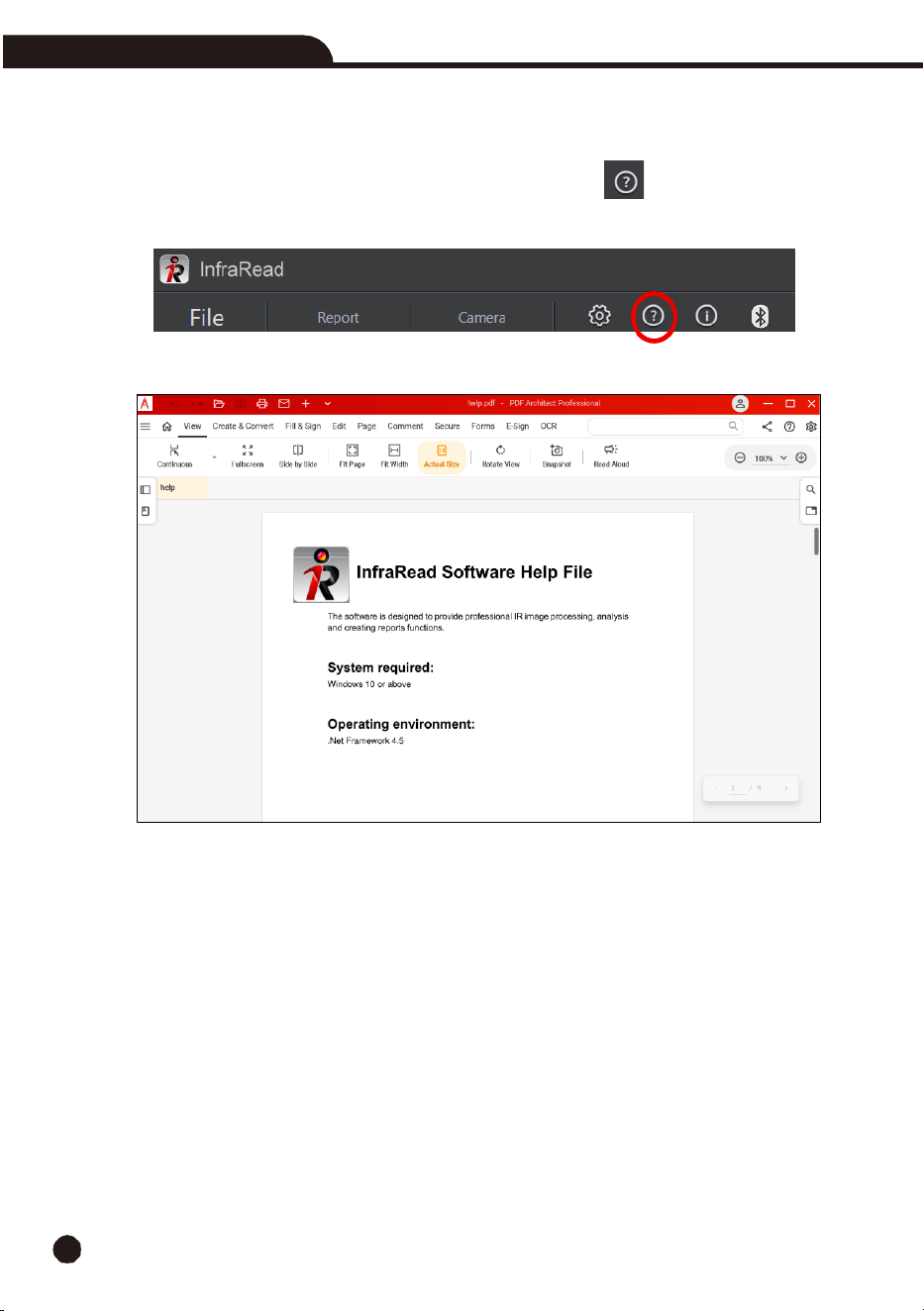Click the email envelope icon in title bar

(x=283, y=403)
